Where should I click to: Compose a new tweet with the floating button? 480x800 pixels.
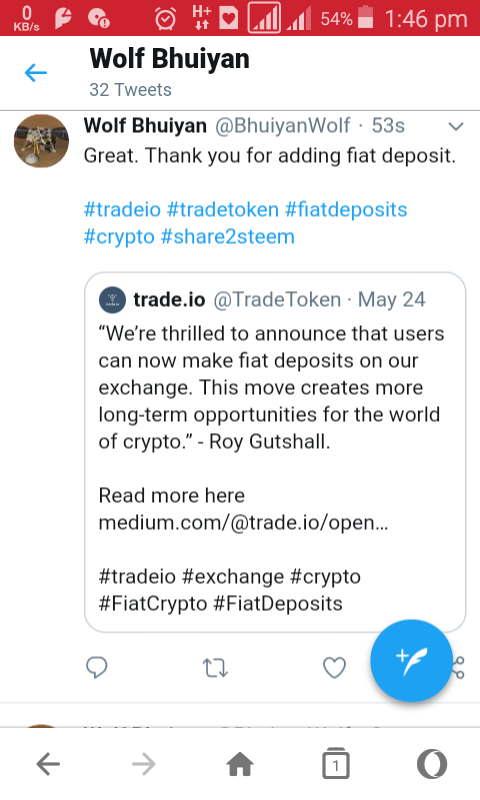pos(411,660)
